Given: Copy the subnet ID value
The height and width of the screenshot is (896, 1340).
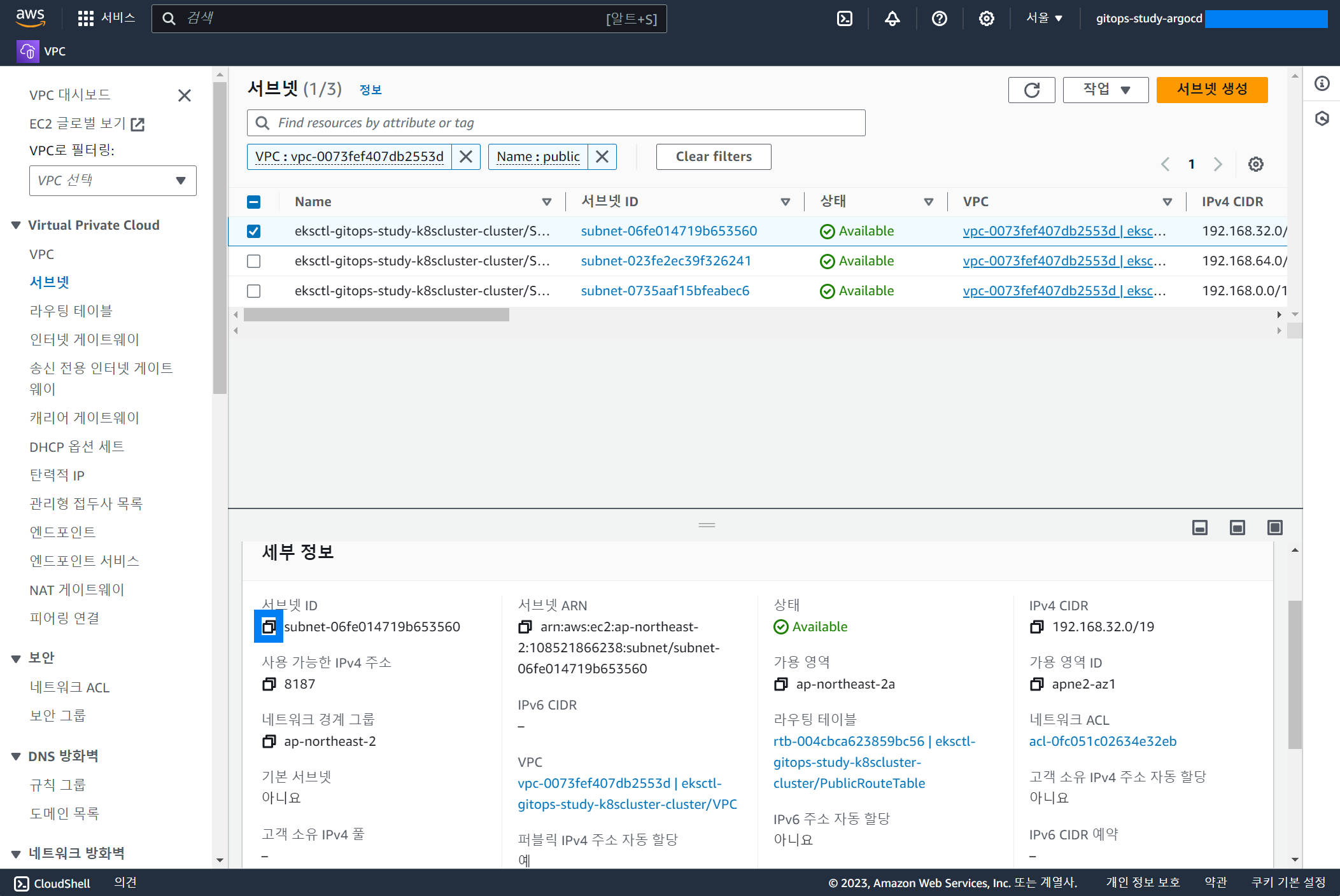Looking at the screenshot, I should (269, 627).
